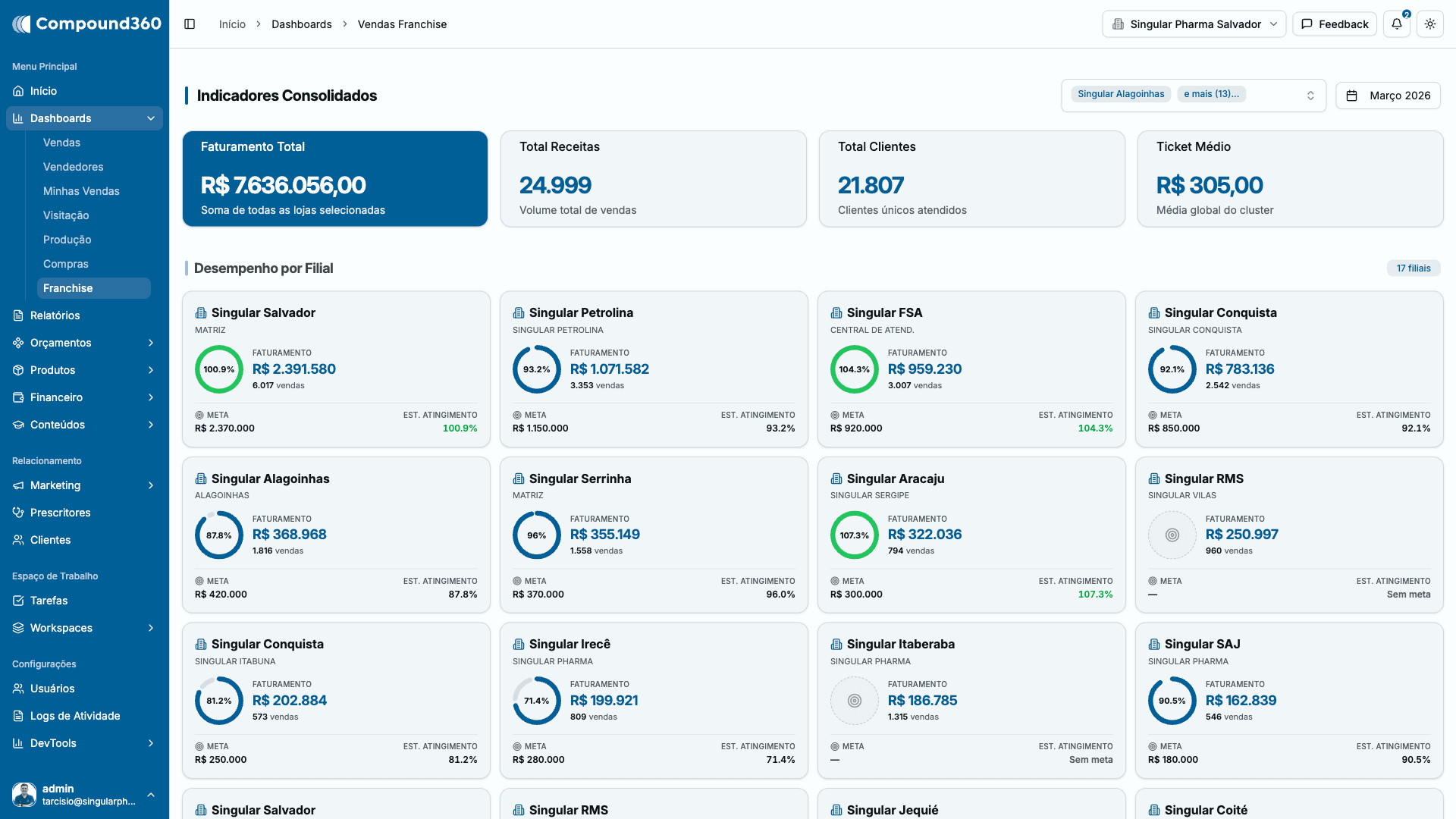
Task: Click the Orçamentos icon
Action: [18, 343]
